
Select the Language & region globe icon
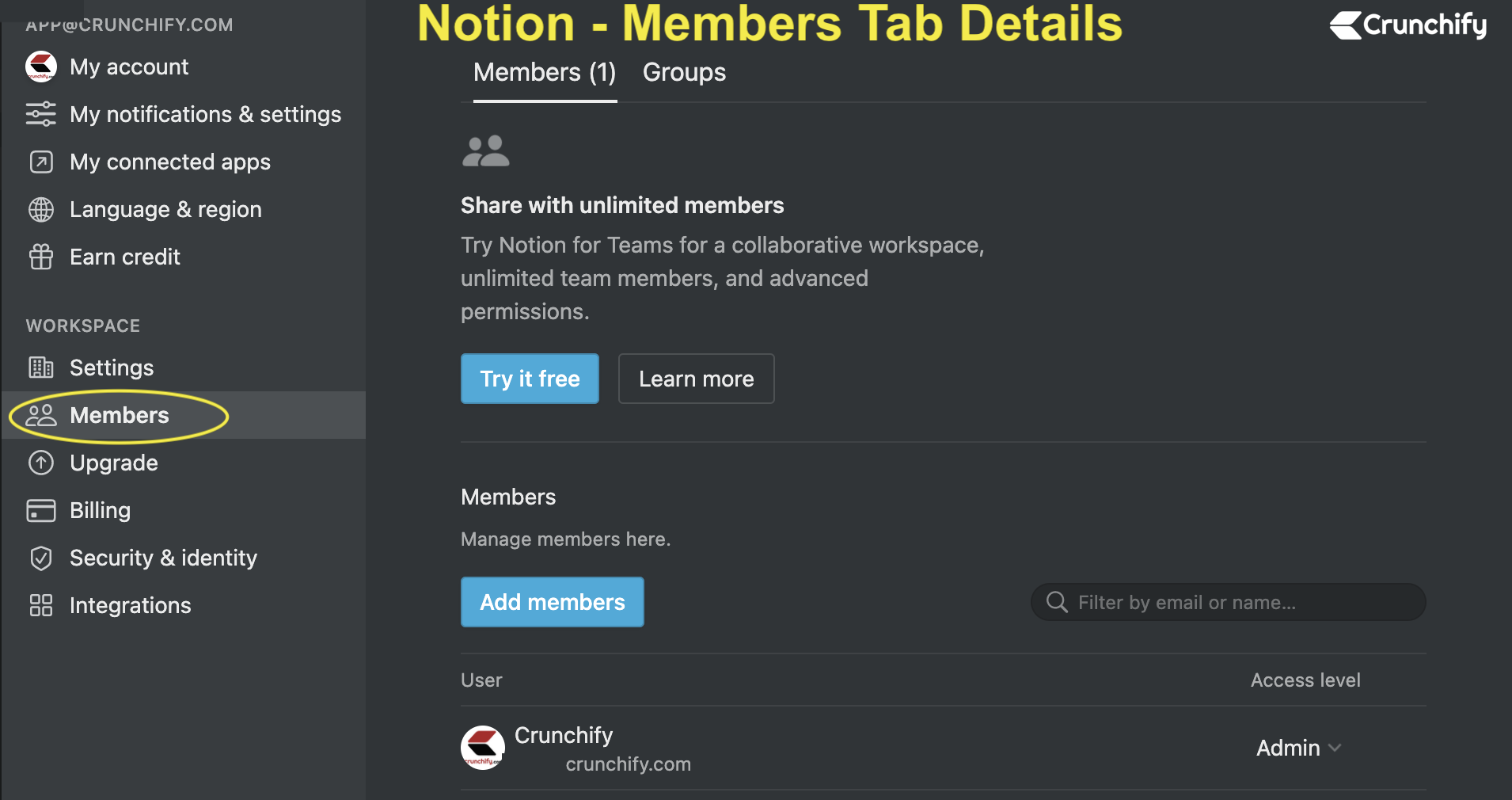[x=41, y=209]
